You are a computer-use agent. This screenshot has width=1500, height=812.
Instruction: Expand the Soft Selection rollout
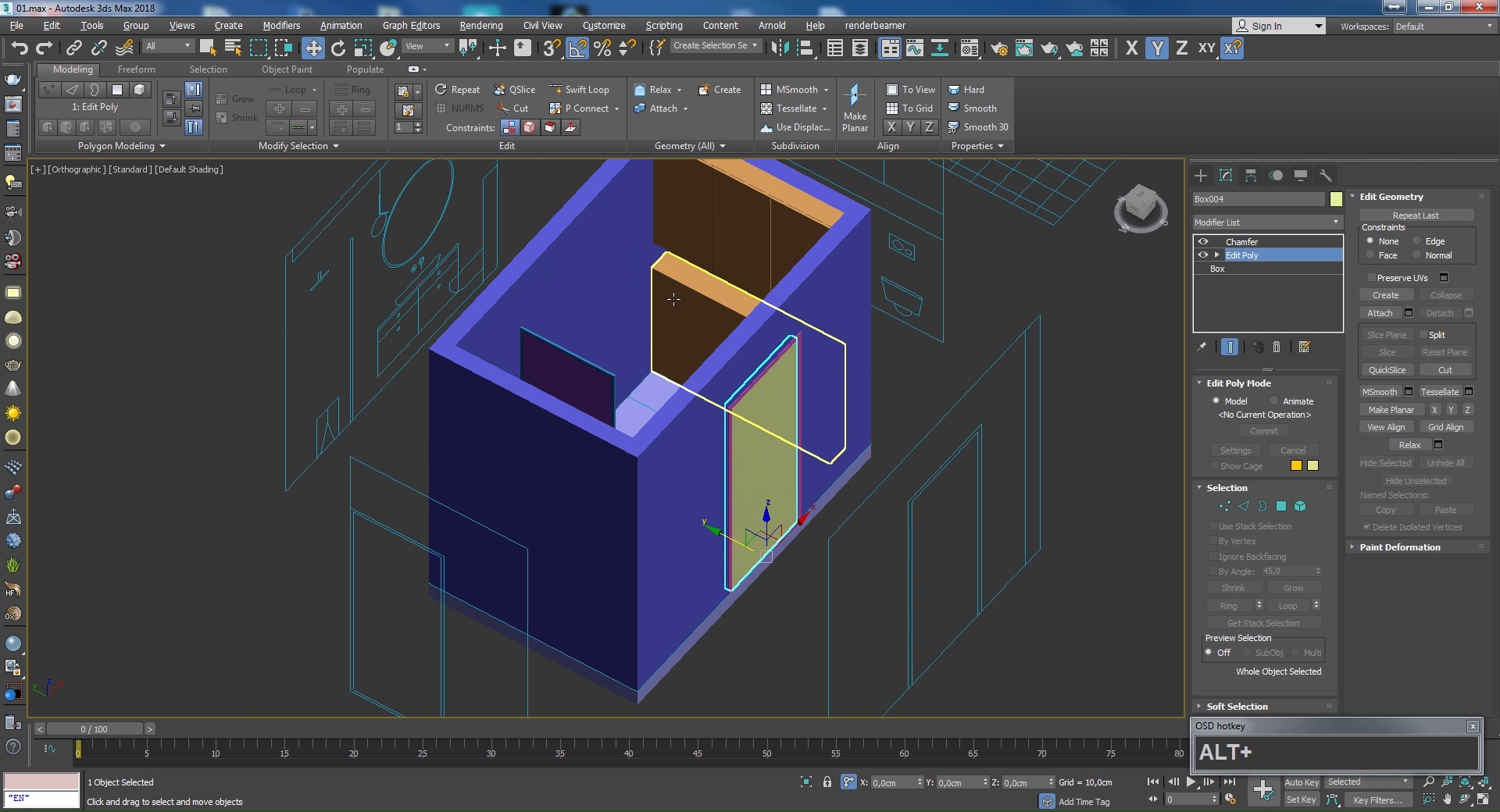1237,707
